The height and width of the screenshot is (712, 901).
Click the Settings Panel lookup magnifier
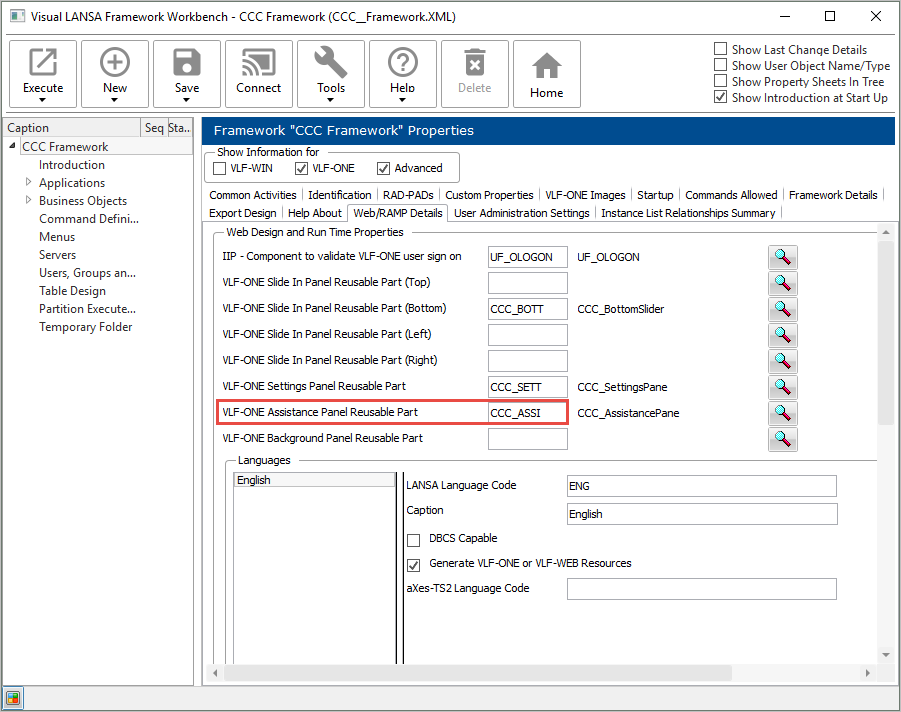click(783, 387)
